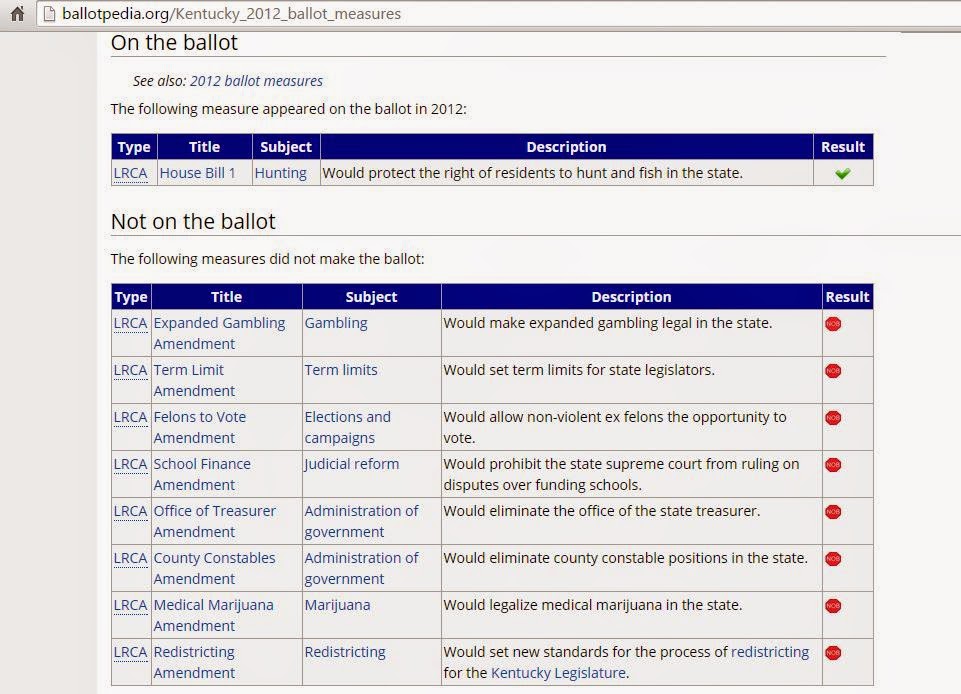961x694 pixels.
Task: Click the page icon in address bar
Action: (x=48, y=14)
